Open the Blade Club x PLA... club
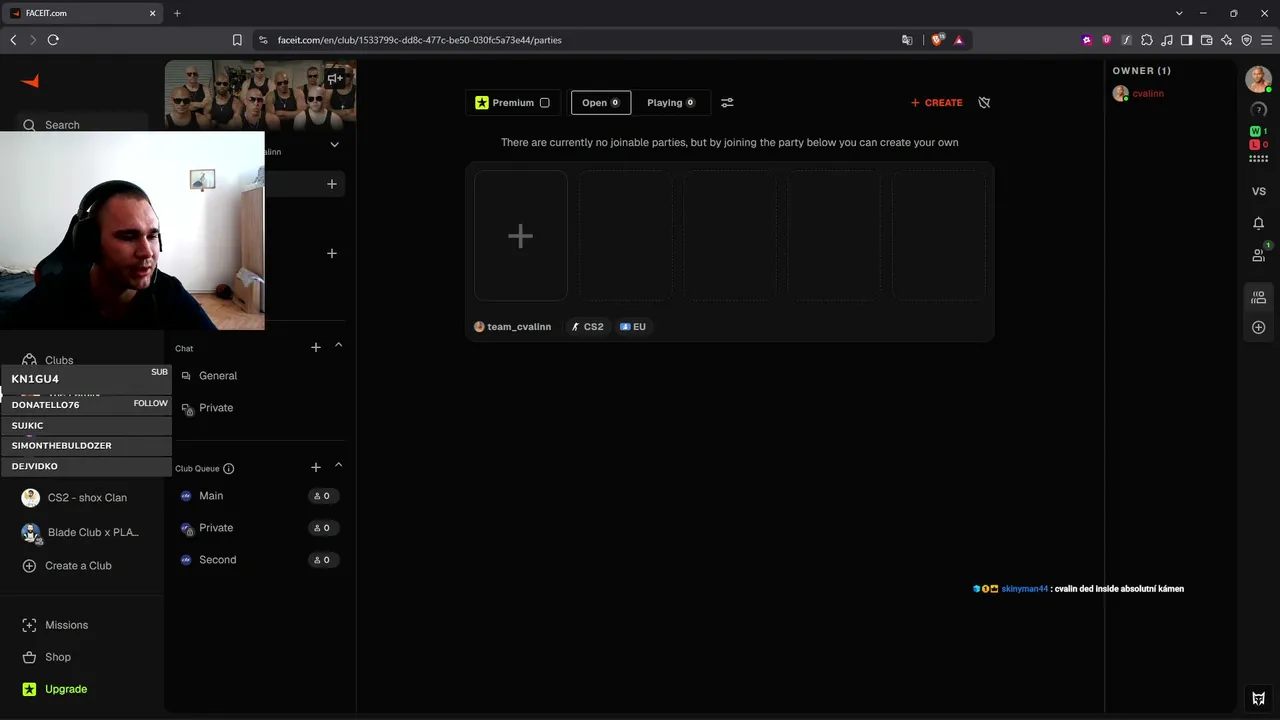 81,533
